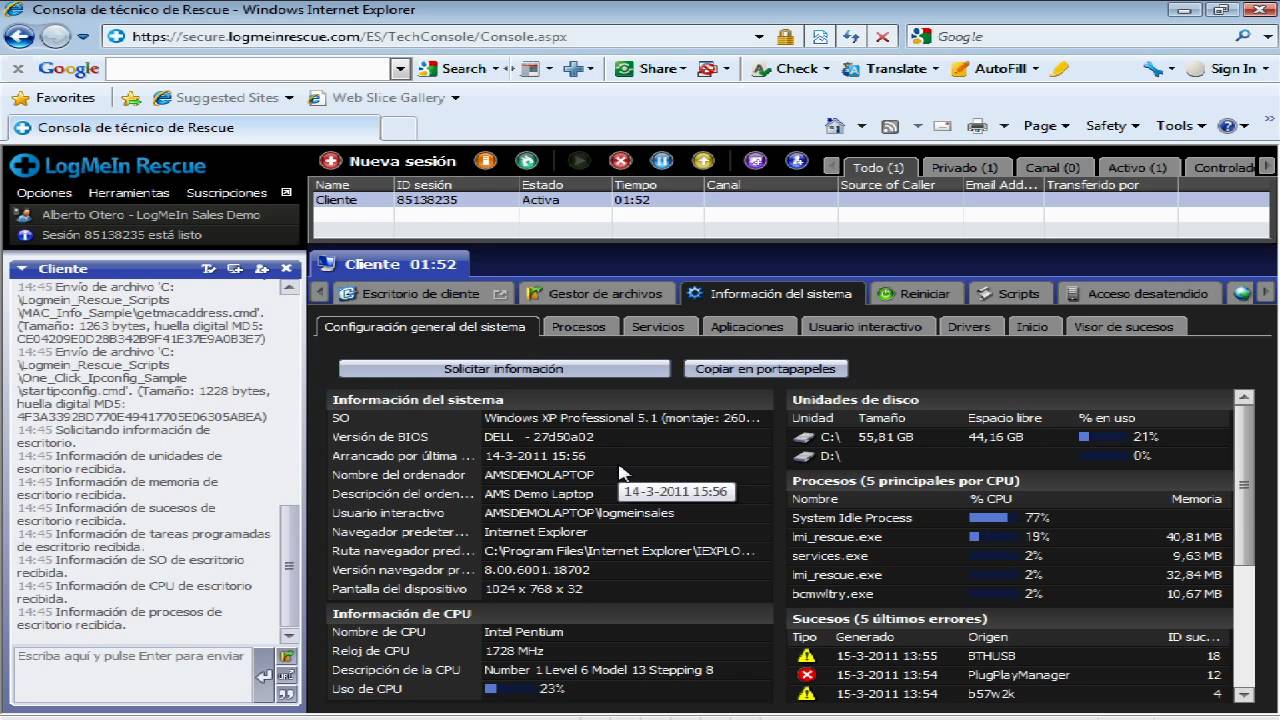Switch to the Servicios tab
1280x720 pixels.
point(658,327)
